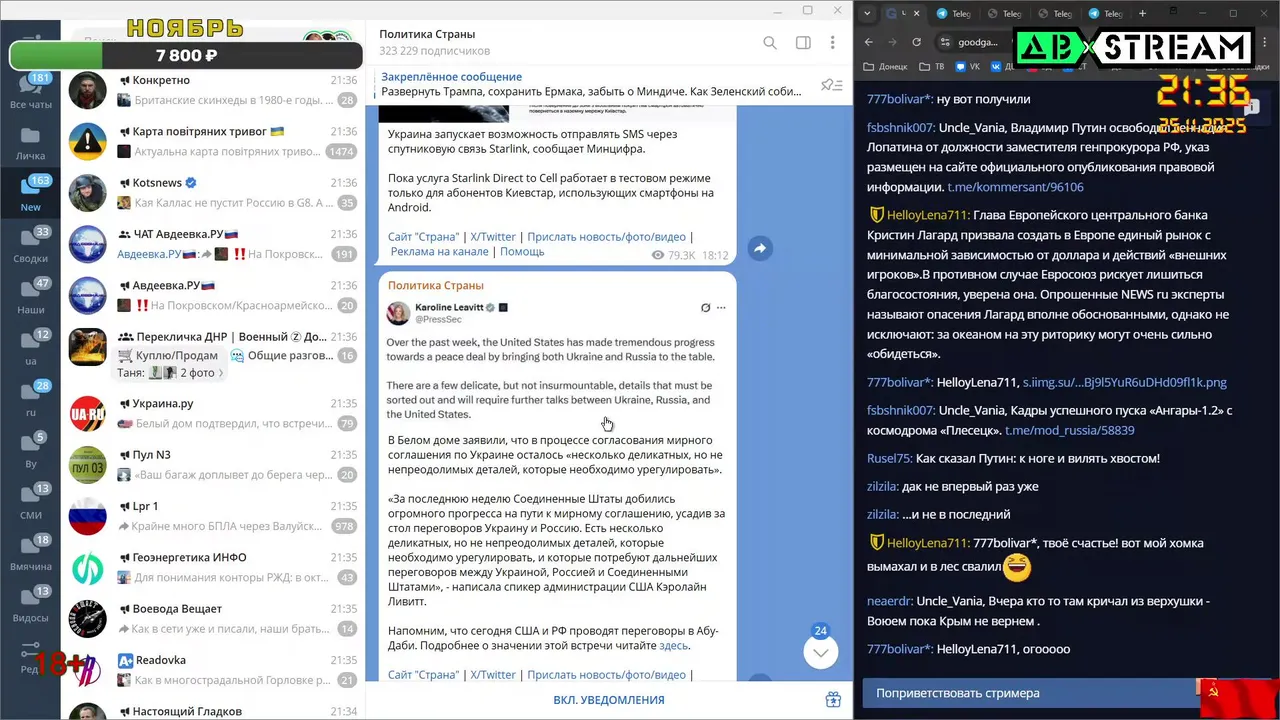Open the Видосы folder

pyautogui.click(x=30, y=606)
